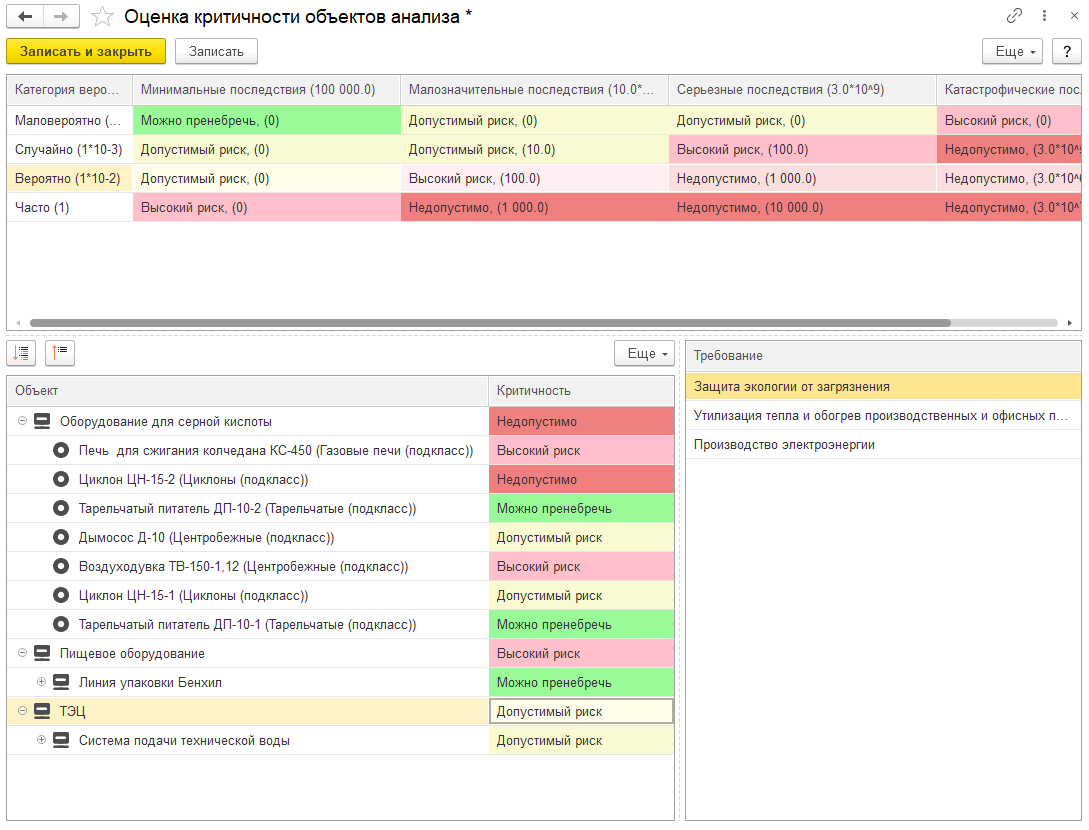Click Записать и закрыть button
This screenshot has height=830, width=1089.
coord(86,51)
